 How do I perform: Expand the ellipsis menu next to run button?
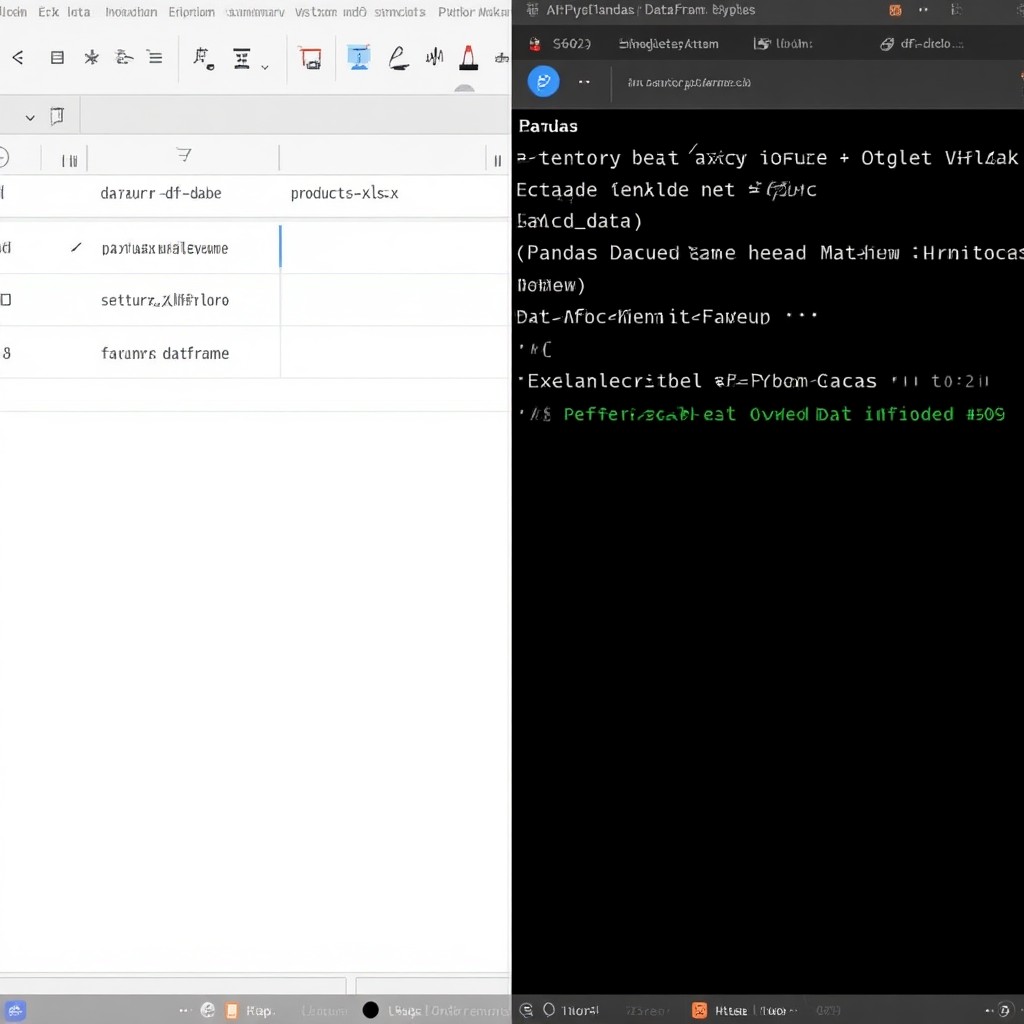point(584,81)
